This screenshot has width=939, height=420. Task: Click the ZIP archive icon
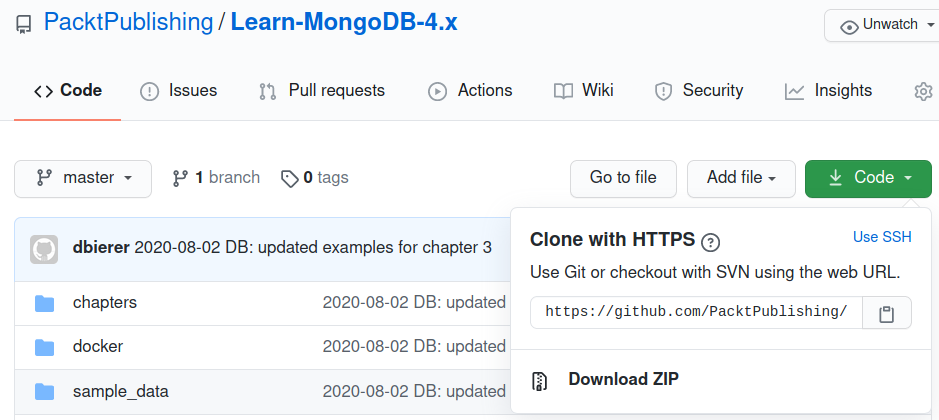tap(540, 380)
